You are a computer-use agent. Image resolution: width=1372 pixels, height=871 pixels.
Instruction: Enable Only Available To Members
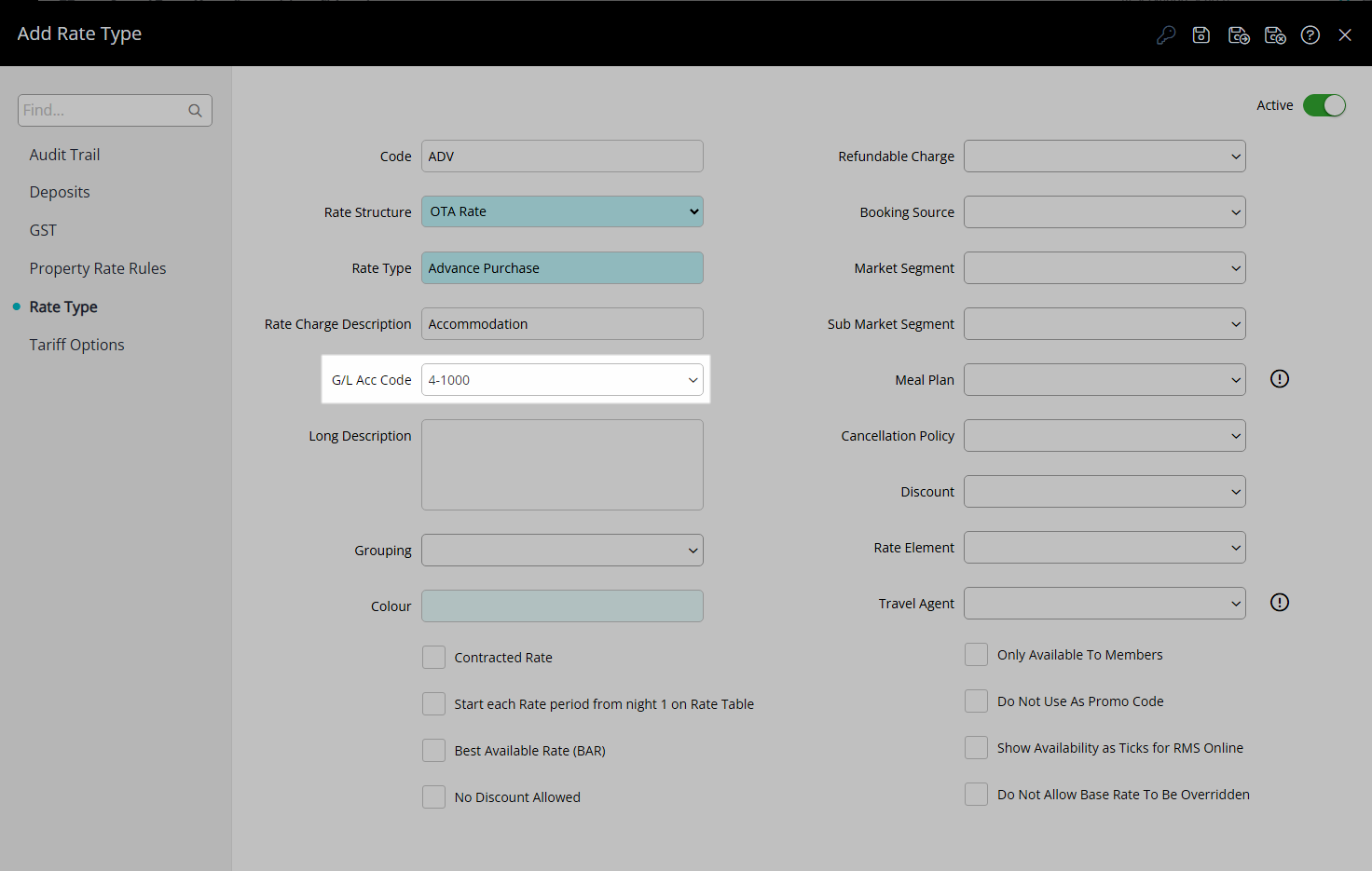976,655
